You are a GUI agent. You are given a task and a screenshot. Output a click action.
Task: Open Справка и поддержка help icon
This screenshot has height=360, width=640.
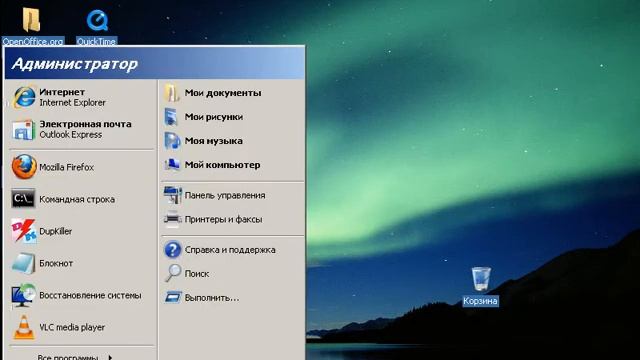click(x=173, y=249)
